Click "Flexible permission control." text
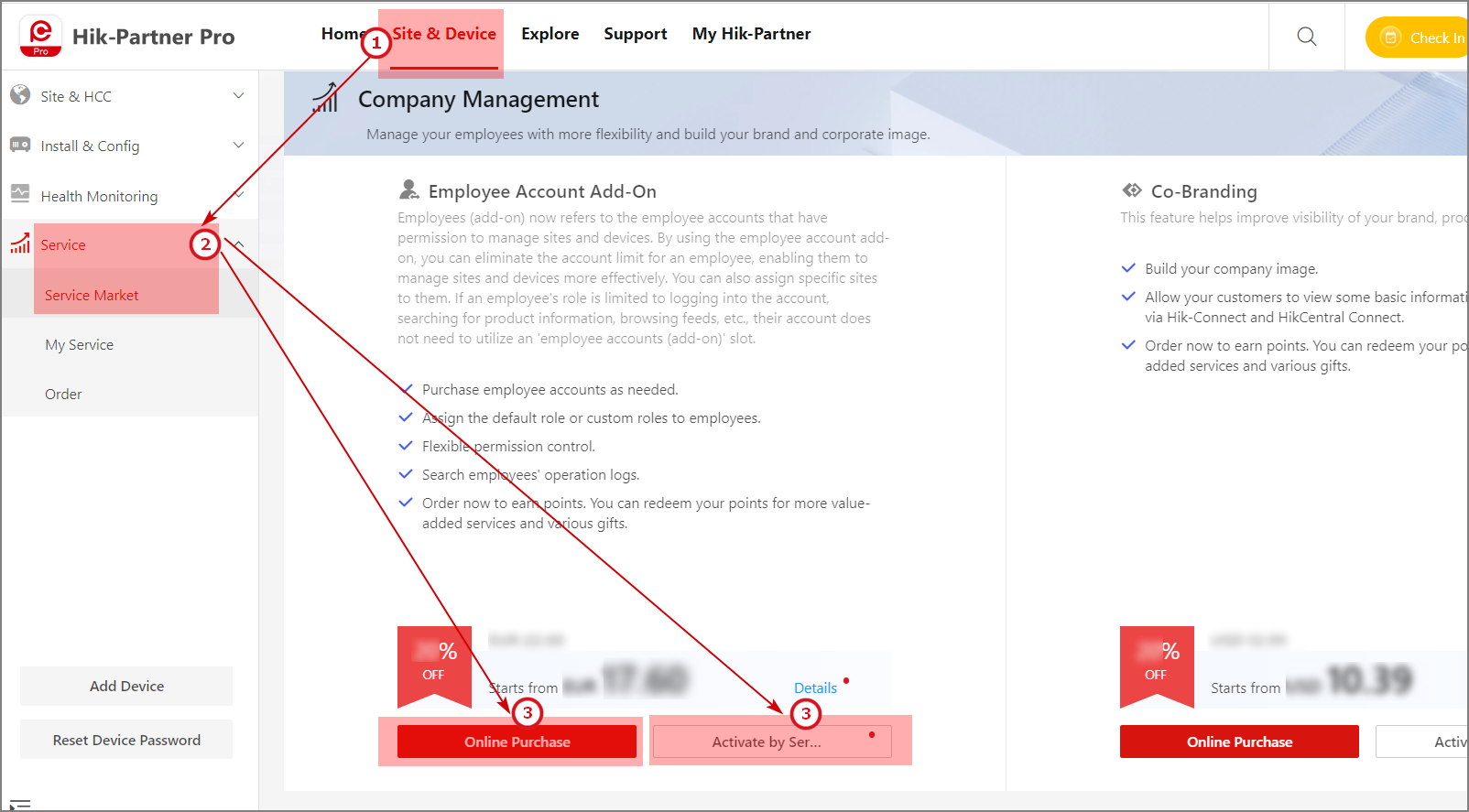Image resolution: width=1469 pixels, height=812 pixels. (x=508, y=446)
